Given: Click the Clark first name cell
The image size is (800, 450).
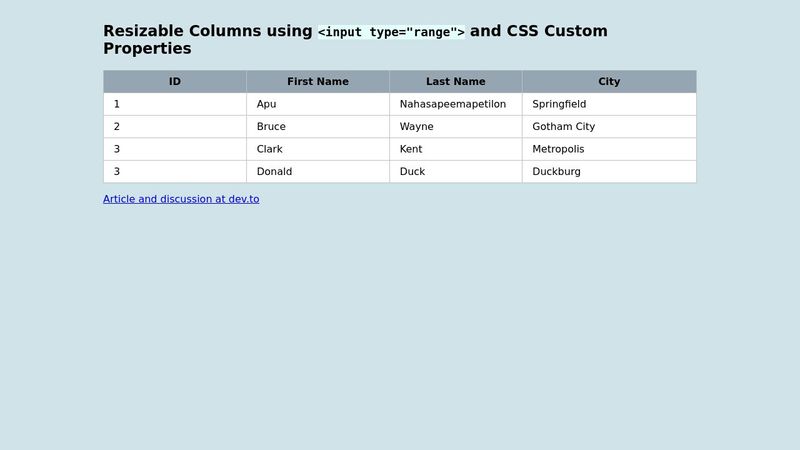Looking at the screenshot, I should coord(318,149).
